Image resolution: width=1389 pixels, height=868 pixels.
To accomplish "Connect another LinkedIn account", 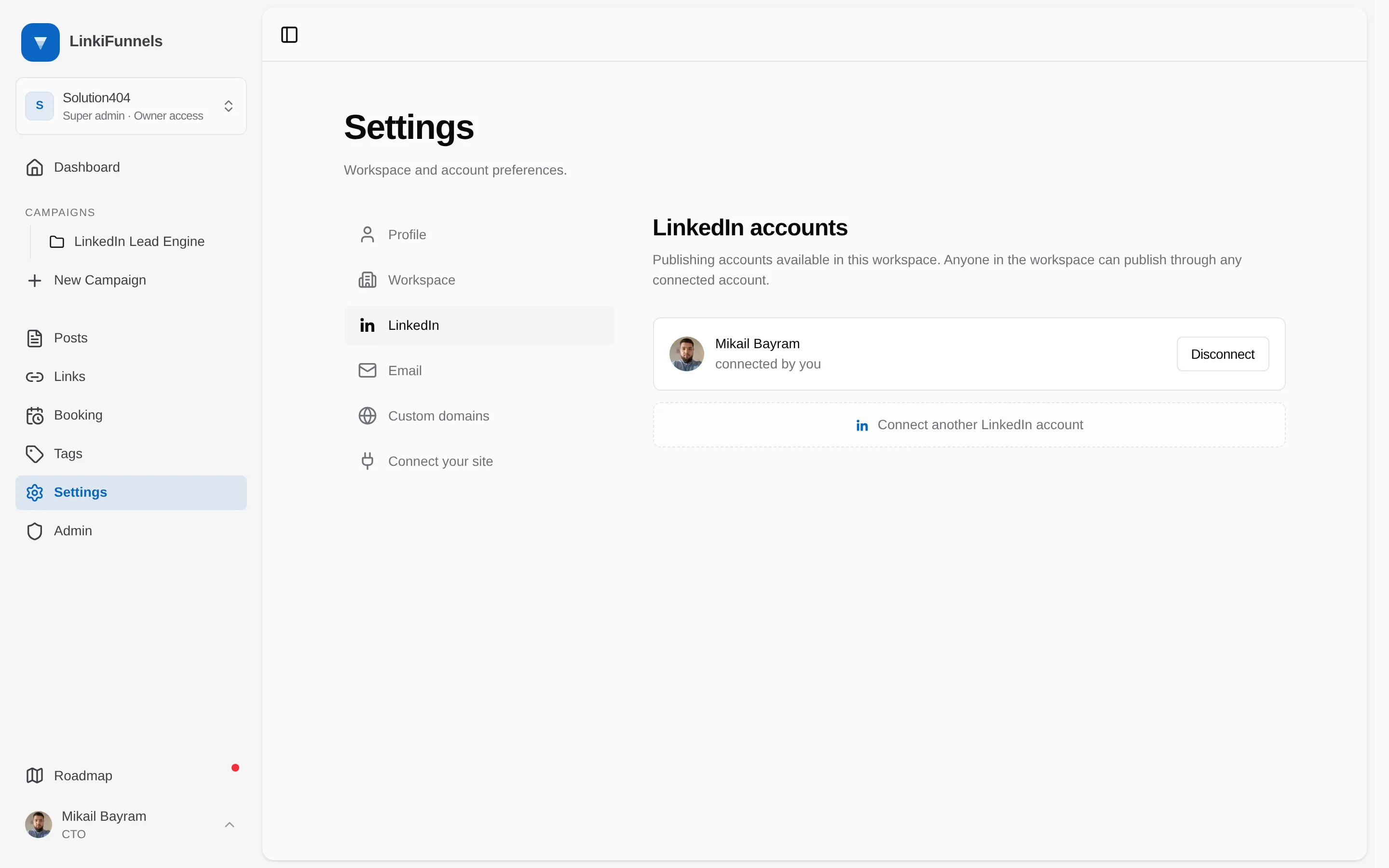I will click(x=969, y=425).
